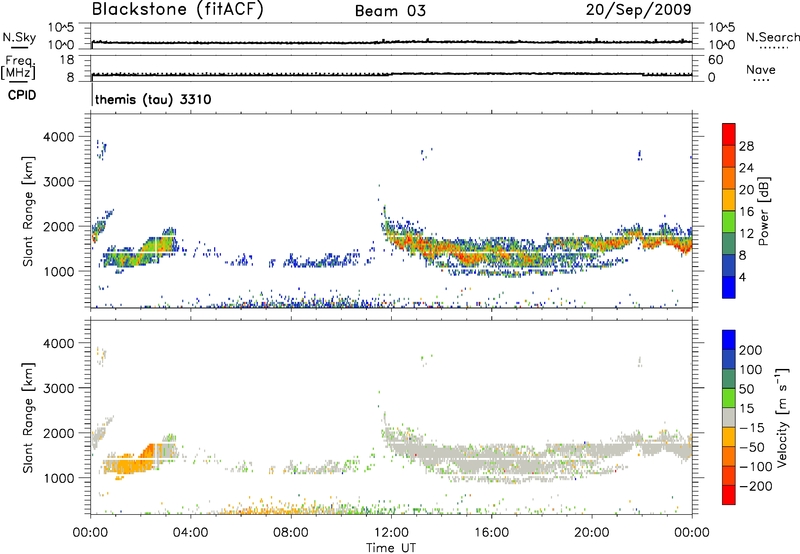The image size is (800, 554).
Task: Click the '10^5' label left of the noise panel
Action: (61, 27)
